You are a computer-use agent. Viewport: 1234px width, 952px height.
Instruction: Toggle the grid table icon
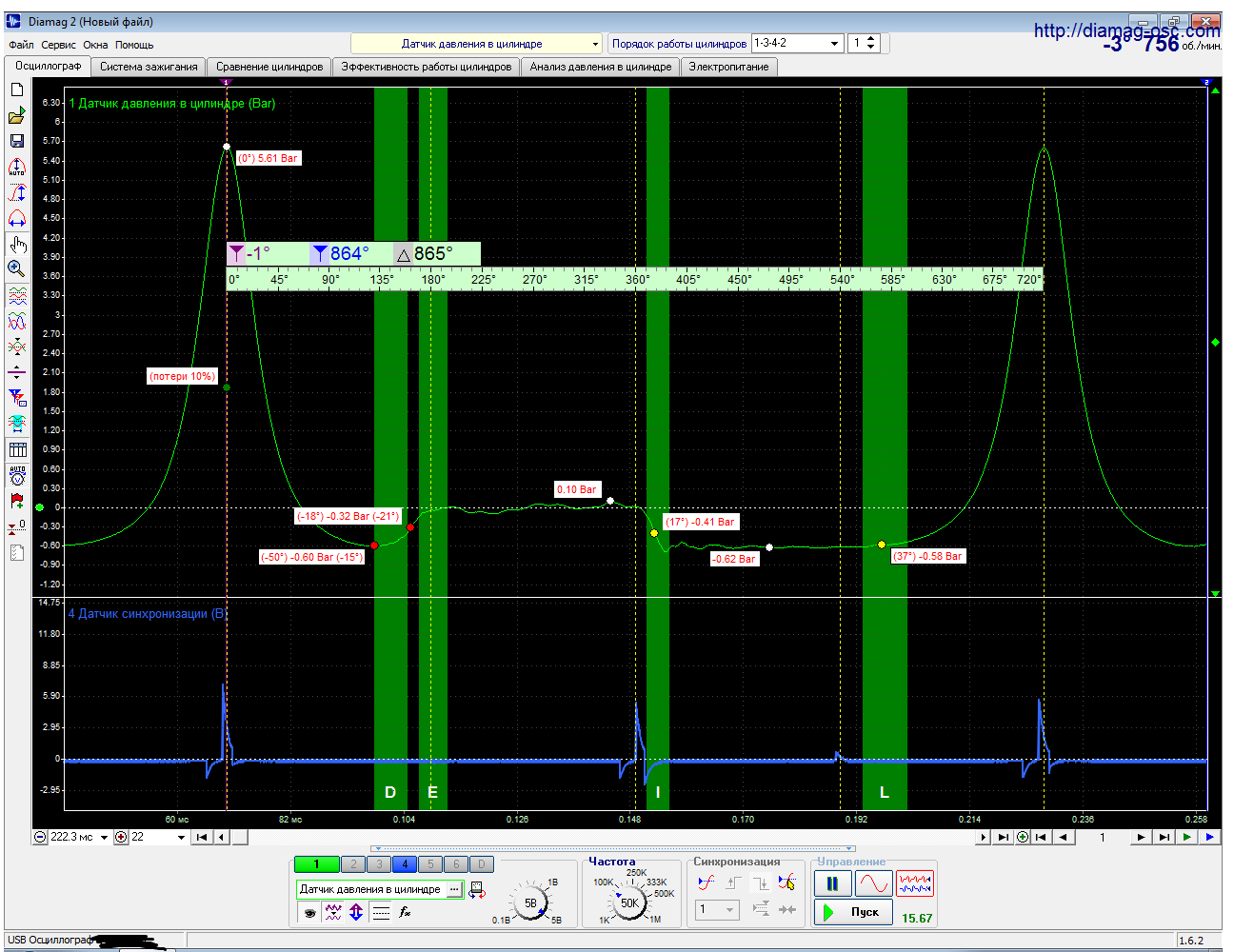[x=17, y=449]
